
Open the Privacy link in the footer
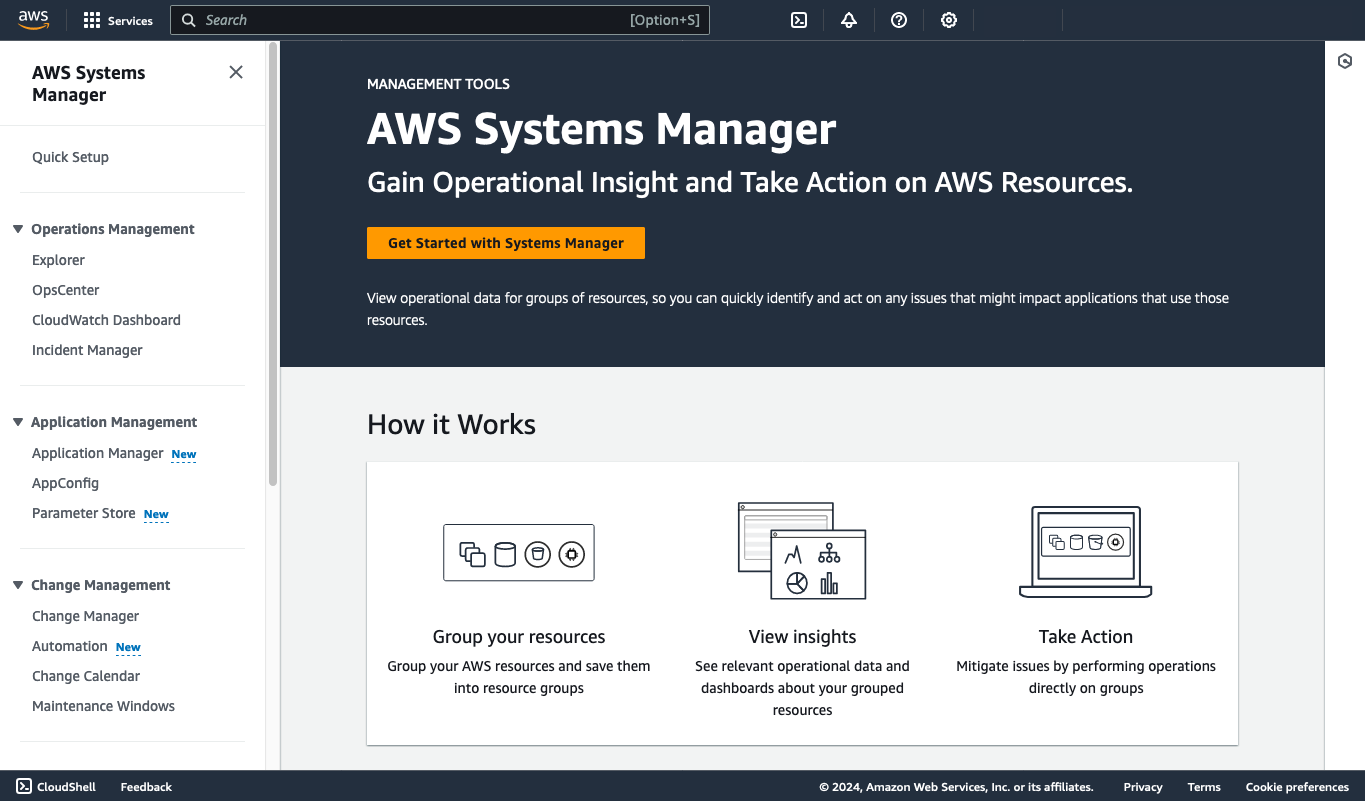click(1142, 787)
